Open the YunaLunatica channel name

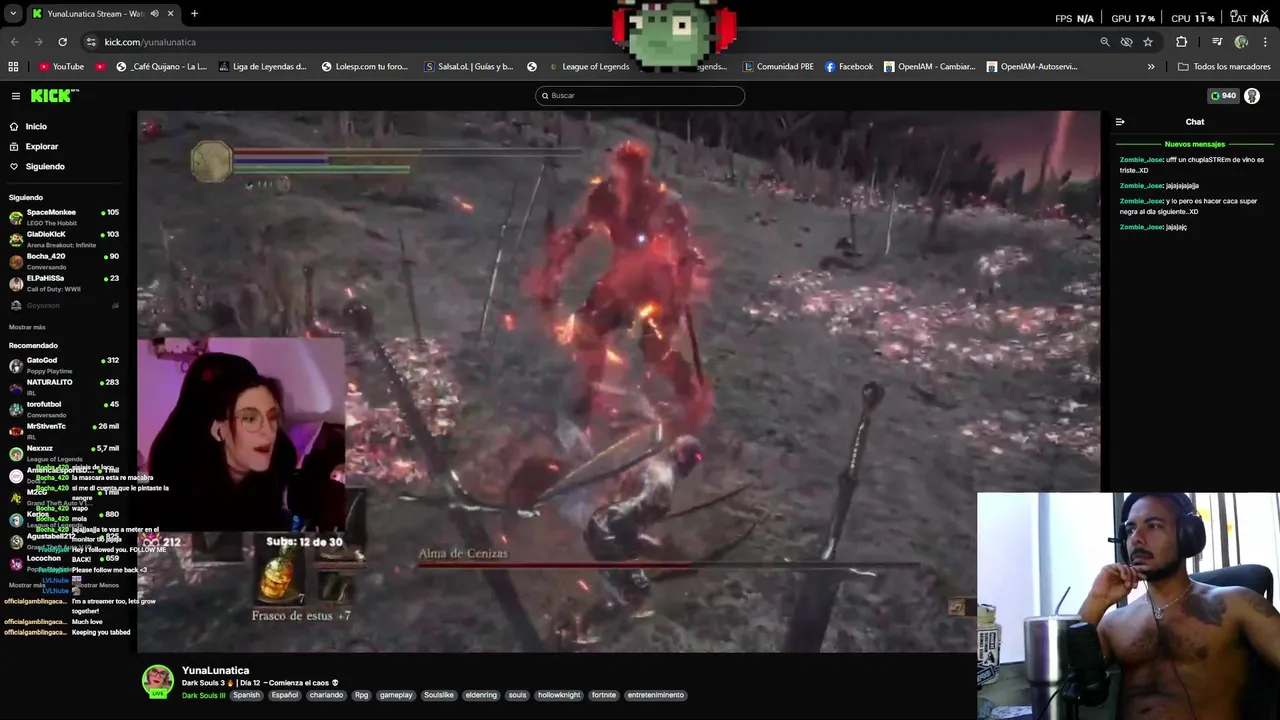click(x=215, y=671)
